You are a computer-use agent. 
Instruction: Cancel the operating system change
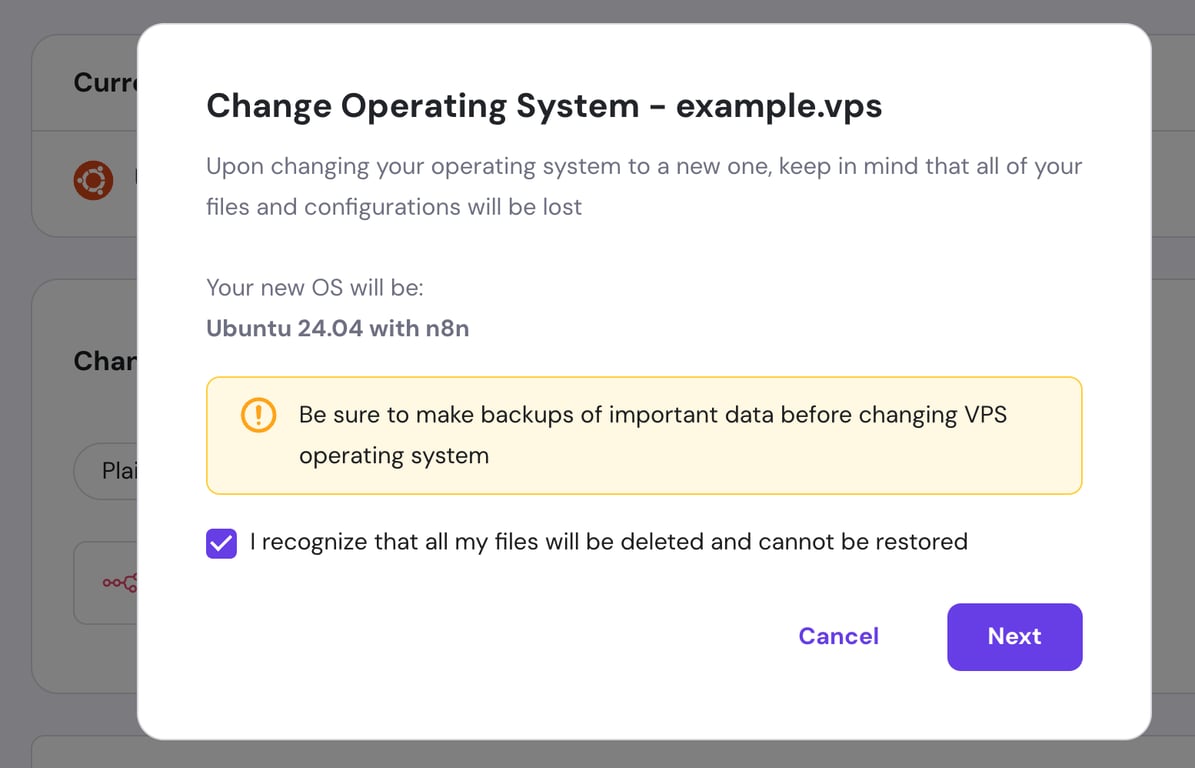(x=838, y=637)
